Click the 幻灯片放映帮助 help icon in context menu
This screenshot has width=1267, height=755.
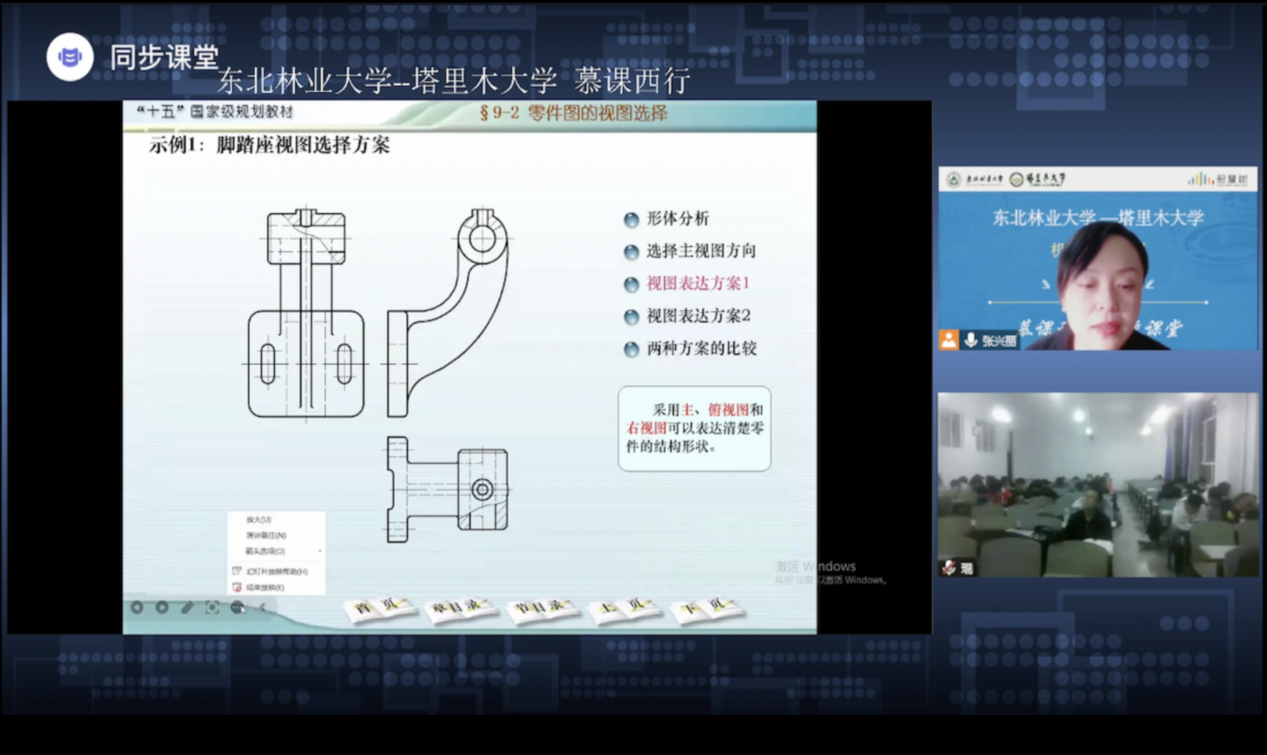pos(237,571)
